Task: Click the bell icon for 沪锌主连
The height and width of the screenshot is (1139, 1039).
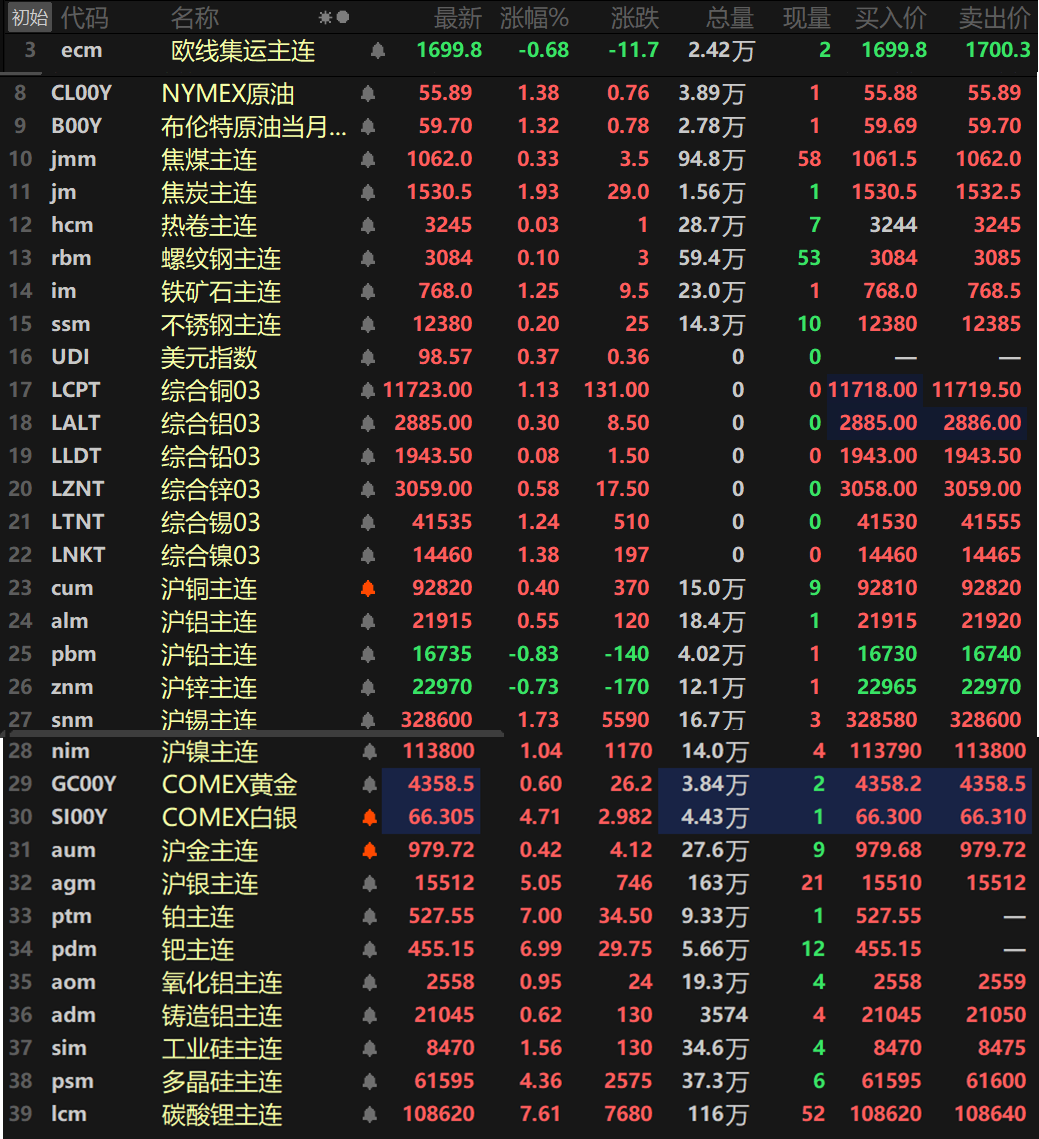Action: click(x=368, y=687)
